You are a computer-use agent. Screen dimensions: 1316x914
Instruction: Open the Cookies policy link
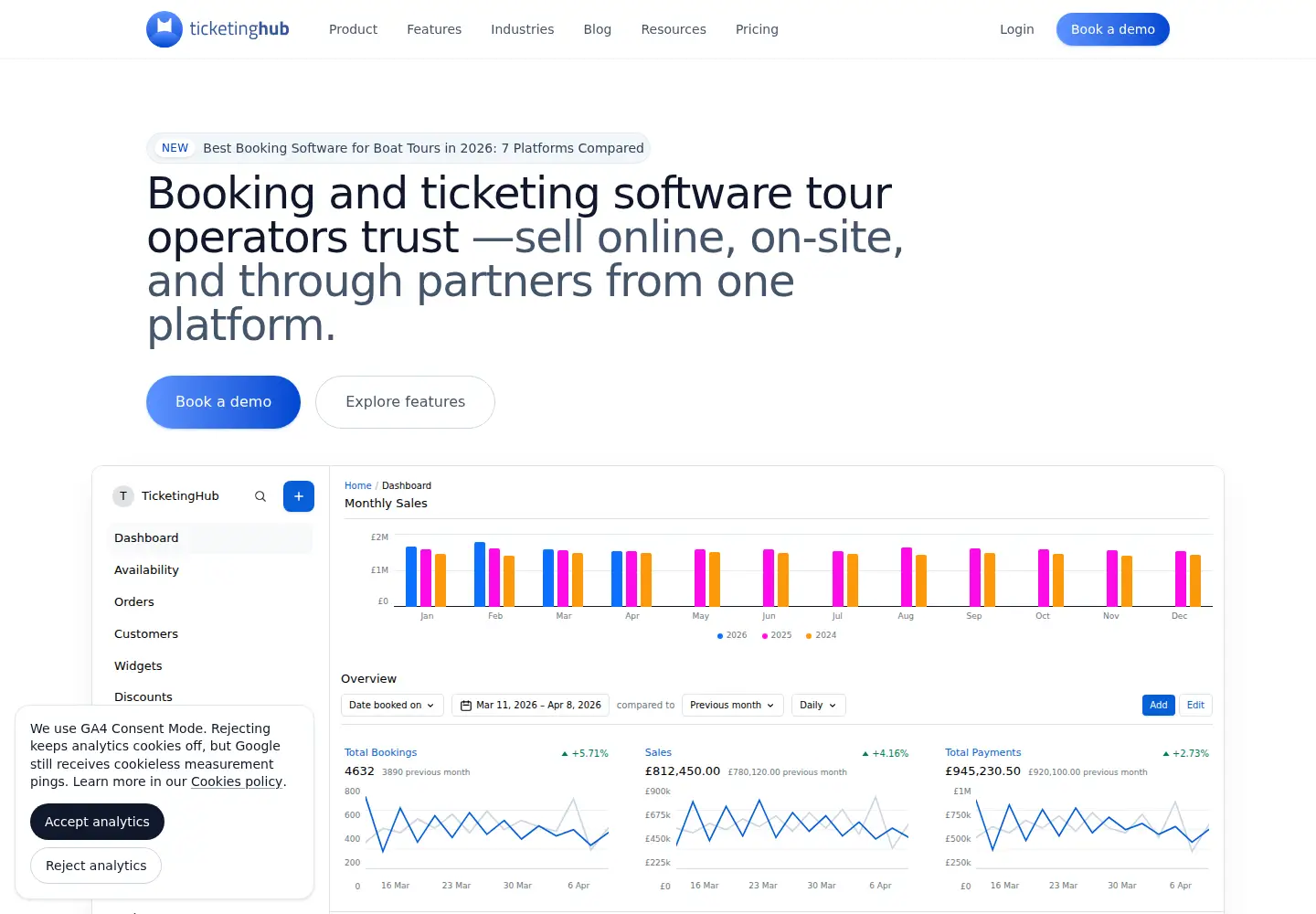click(237, 781)
